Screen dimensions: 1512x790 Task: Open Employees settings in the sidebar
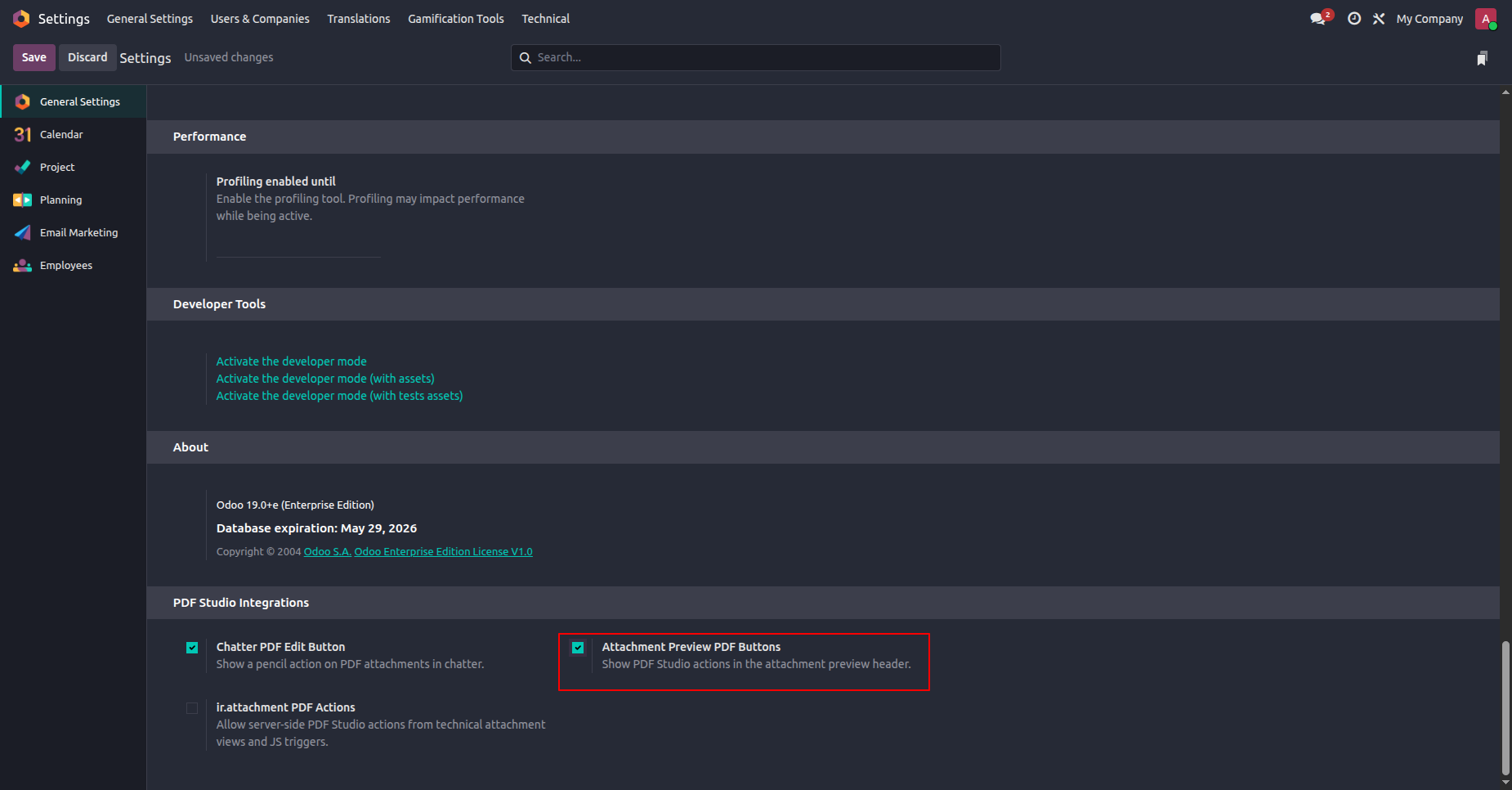coord(74,265)
